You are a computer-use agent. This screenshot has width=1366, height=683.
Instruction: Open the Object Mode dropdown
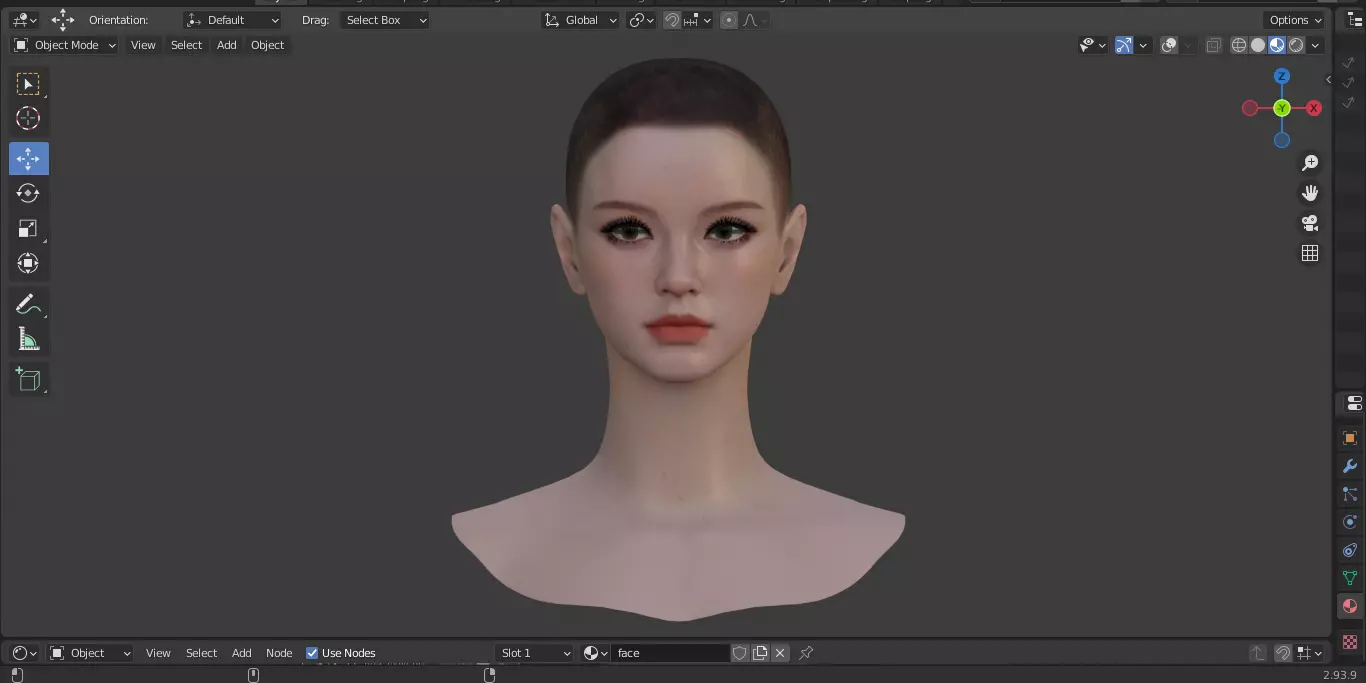pyautogui.click(x=65, y=45)
